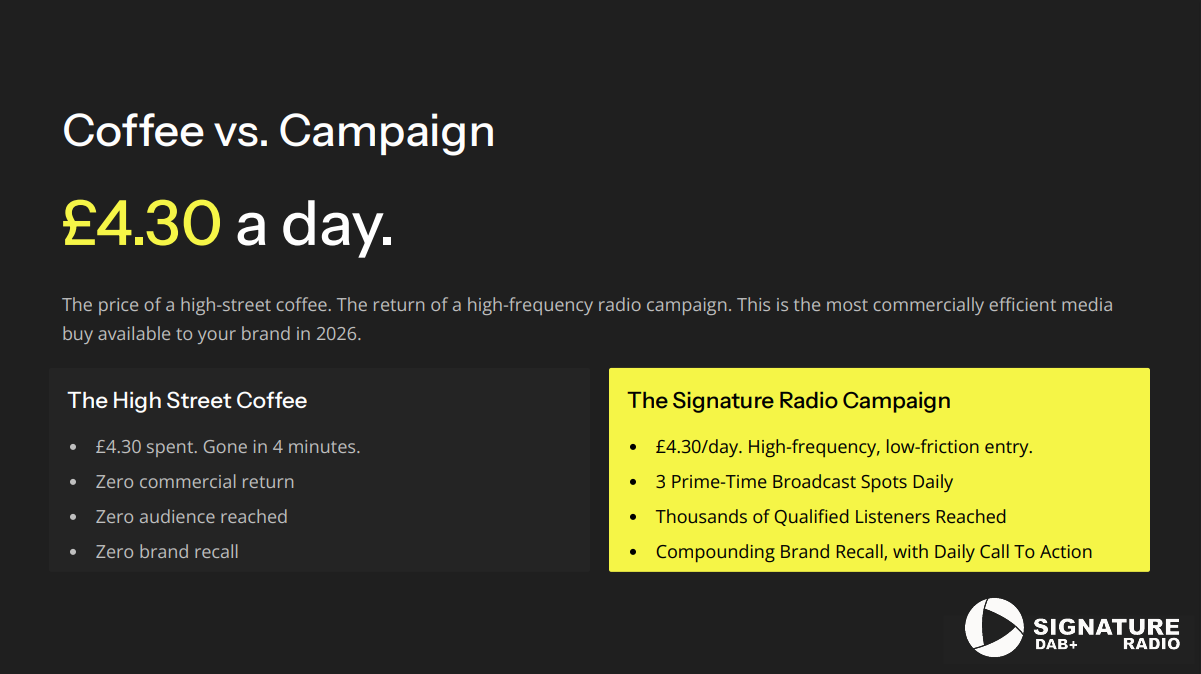Click the SIGNATURE wordmark in the logo
The image size is (1201, 674).
(x=1105, y=627)
